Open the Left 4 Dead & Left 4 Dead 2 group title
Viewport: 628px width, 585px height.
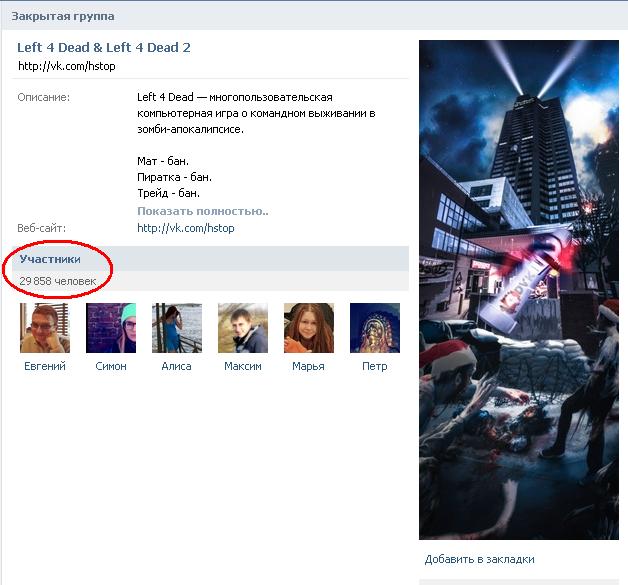coord(104,47)
